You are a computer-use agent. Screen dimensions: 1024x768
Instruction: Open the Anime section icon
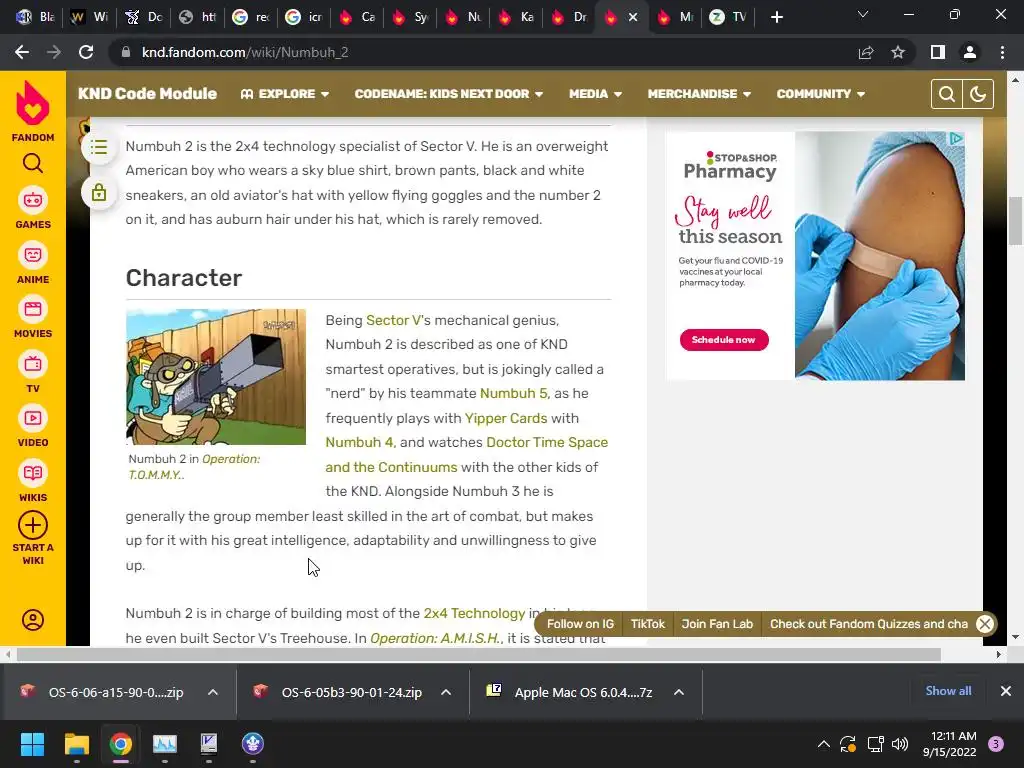(33, 255)
